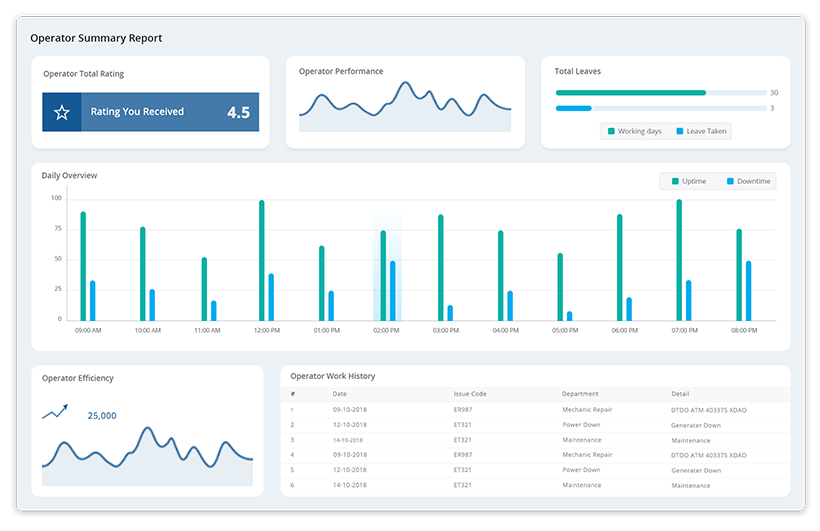This screenshot has height=531, width=820.
Task: Click the 07:00 PM uptime bar
Action: [x=679, y=260]
